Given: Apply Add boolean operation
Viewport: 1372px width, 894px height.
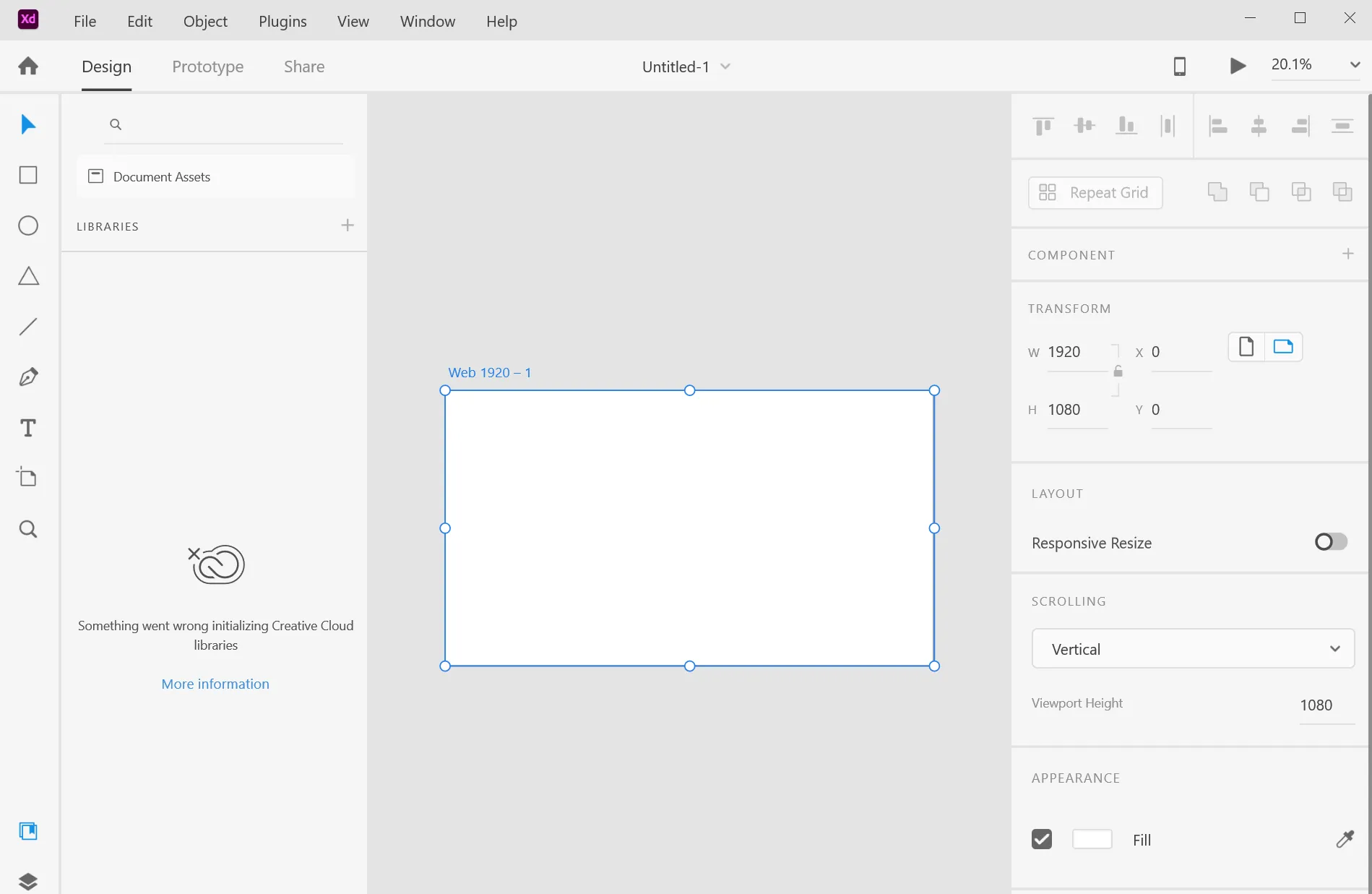Looking at the screenshot, I should tap(1217, 192).
